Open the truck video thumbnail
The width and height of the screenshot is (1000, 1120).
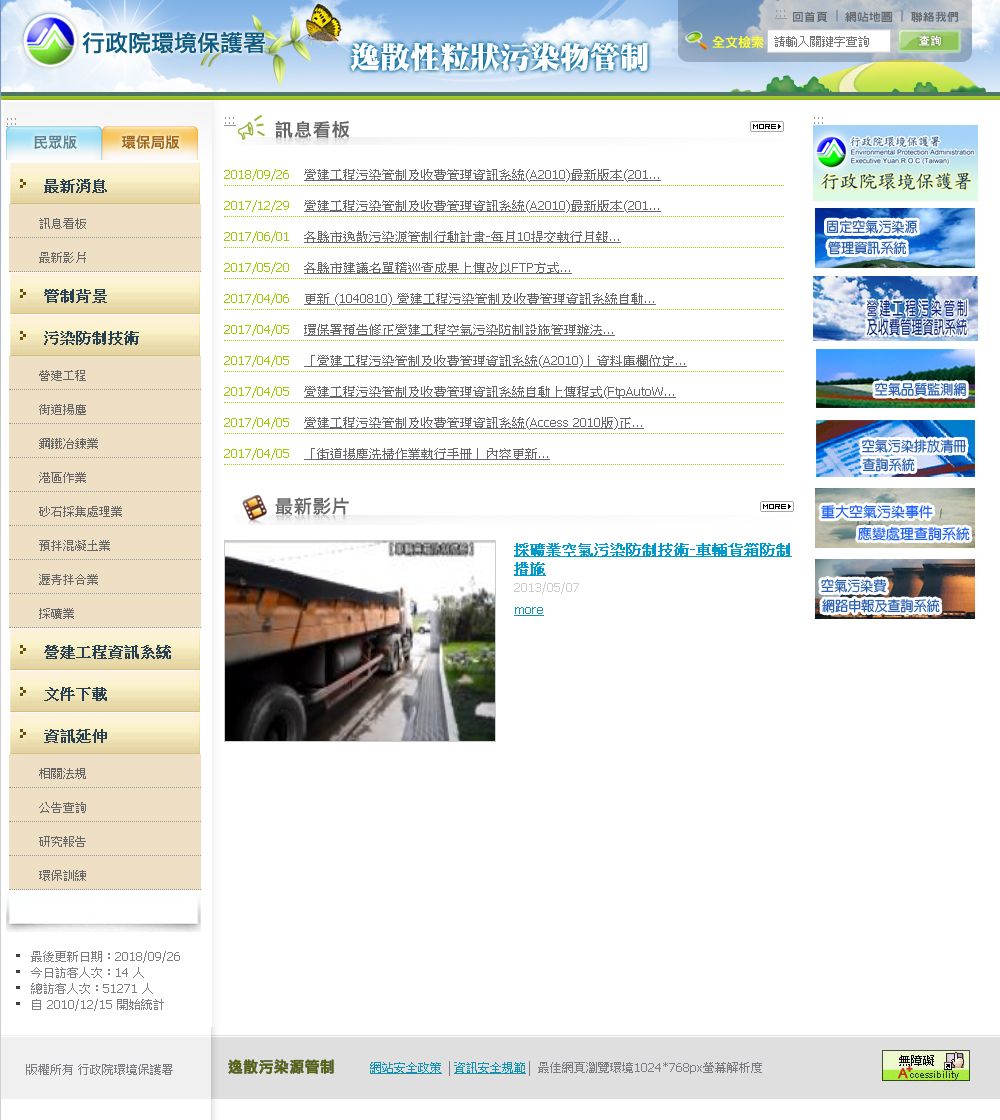click(360, 641)
